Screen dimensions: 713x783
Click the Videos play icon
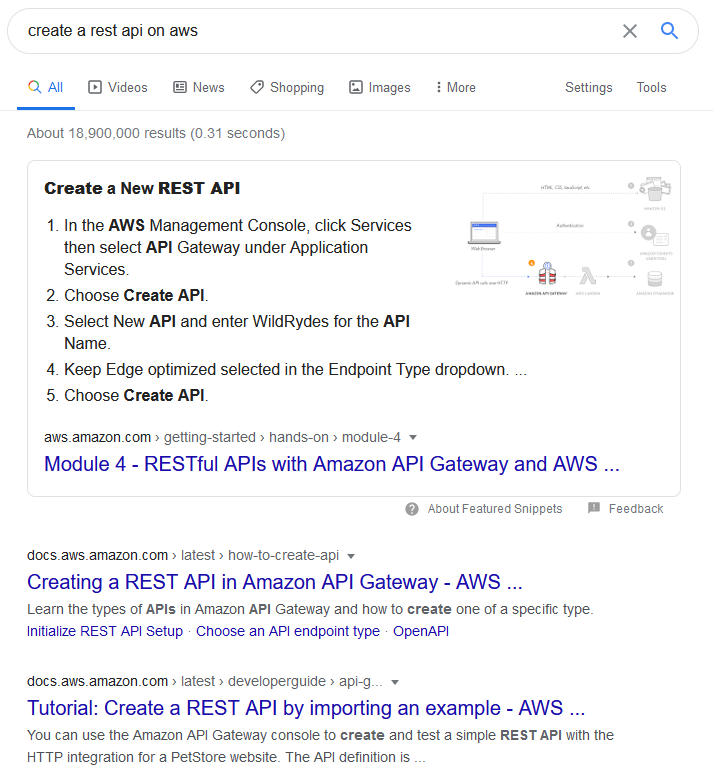tap(94, 87)
